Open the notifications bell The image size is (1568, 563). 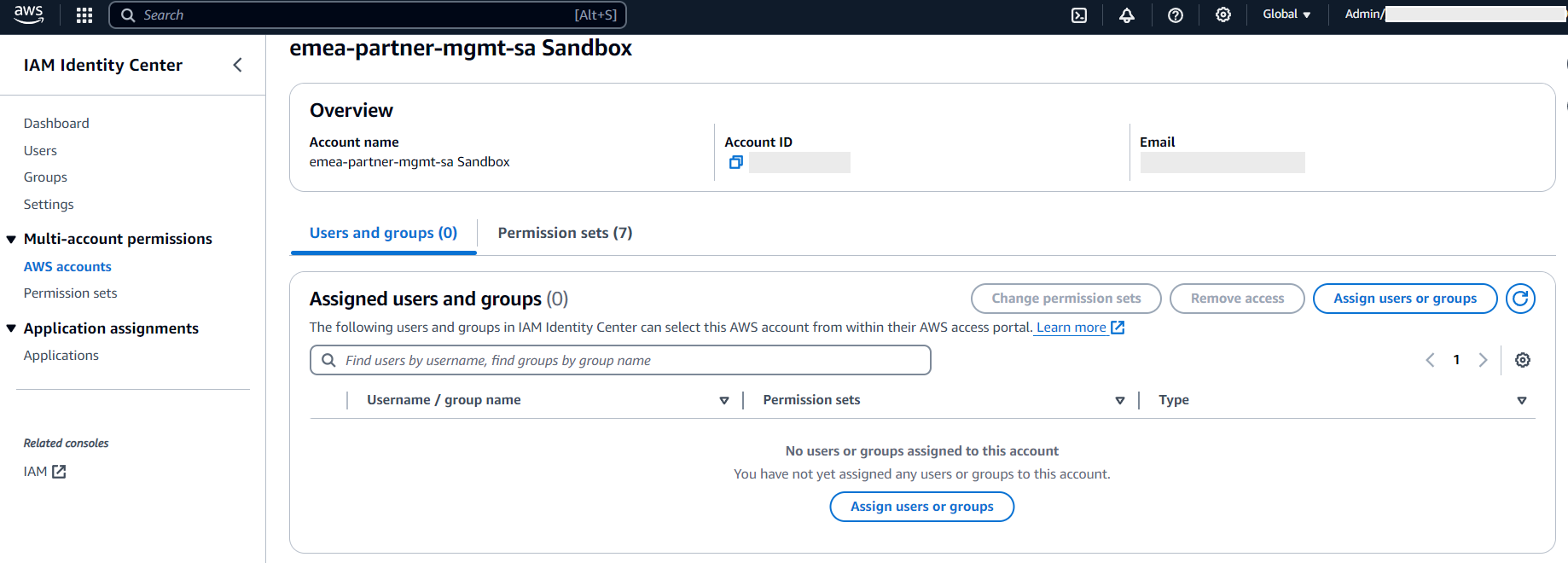click(1127, 15)
